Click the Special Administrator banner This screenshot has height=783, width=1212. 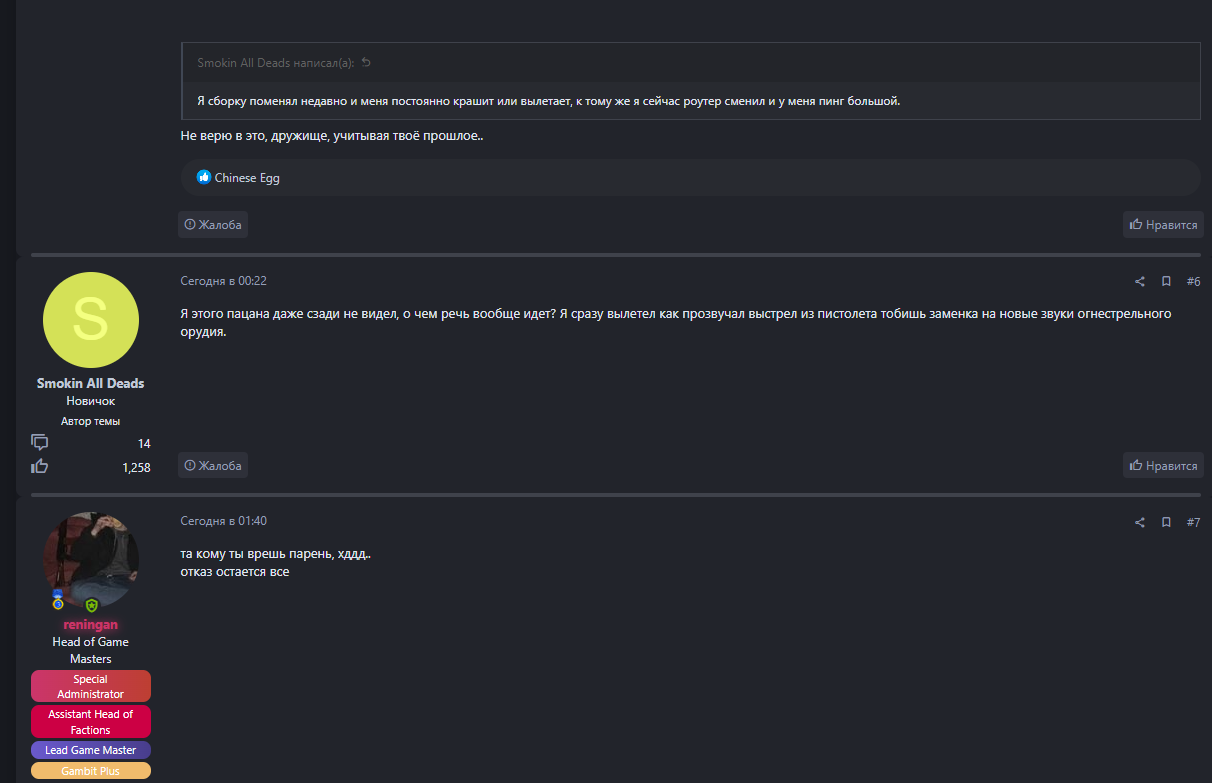(90, 686)
